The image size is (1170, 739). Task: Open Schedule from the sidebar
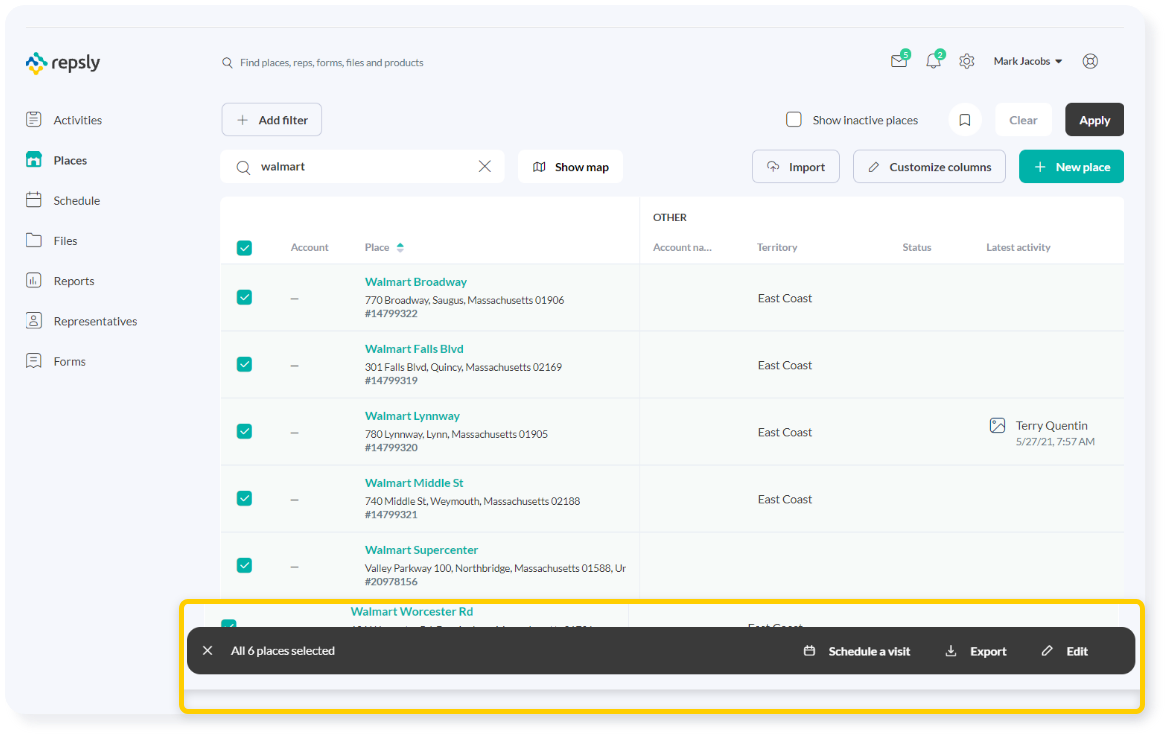pyautogui.click(x=76, y=201)
